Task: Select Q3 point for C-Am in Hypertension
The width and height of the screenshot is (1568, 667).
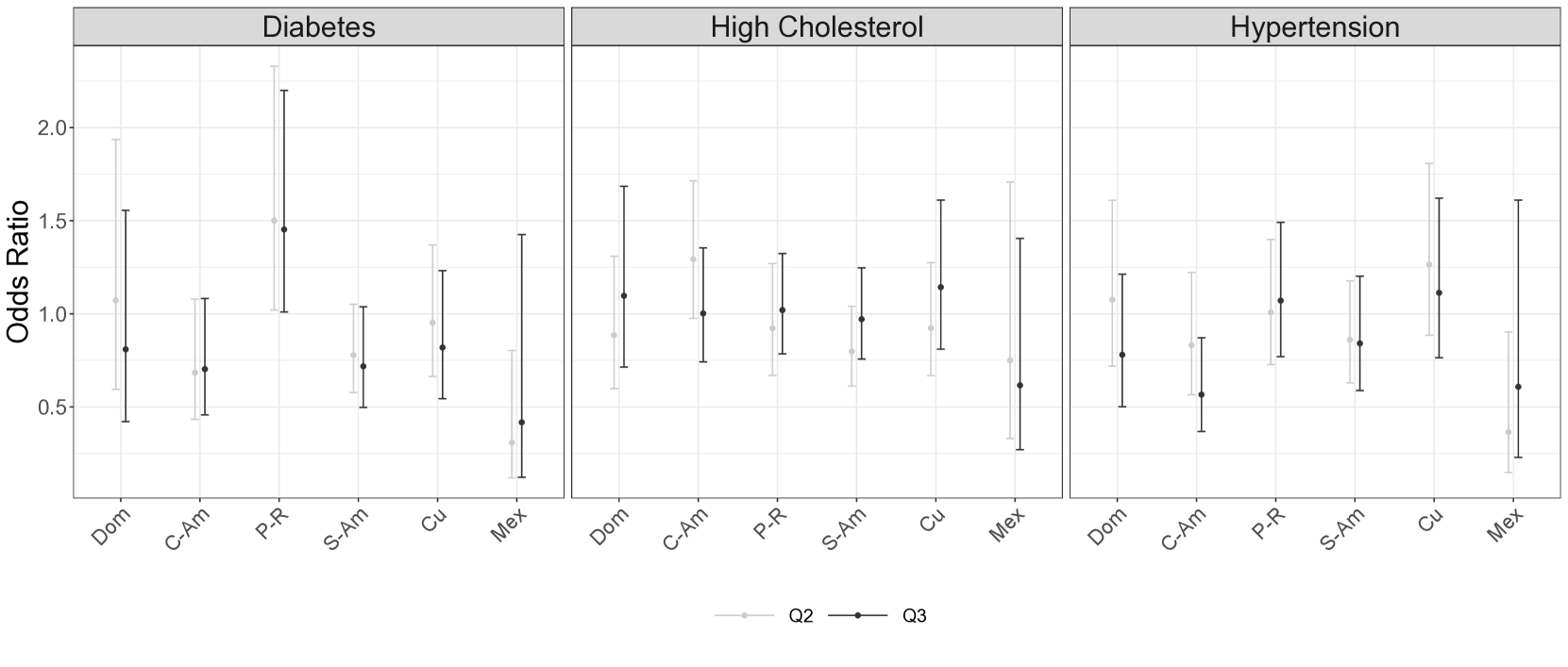Action: click(1201, 394)
